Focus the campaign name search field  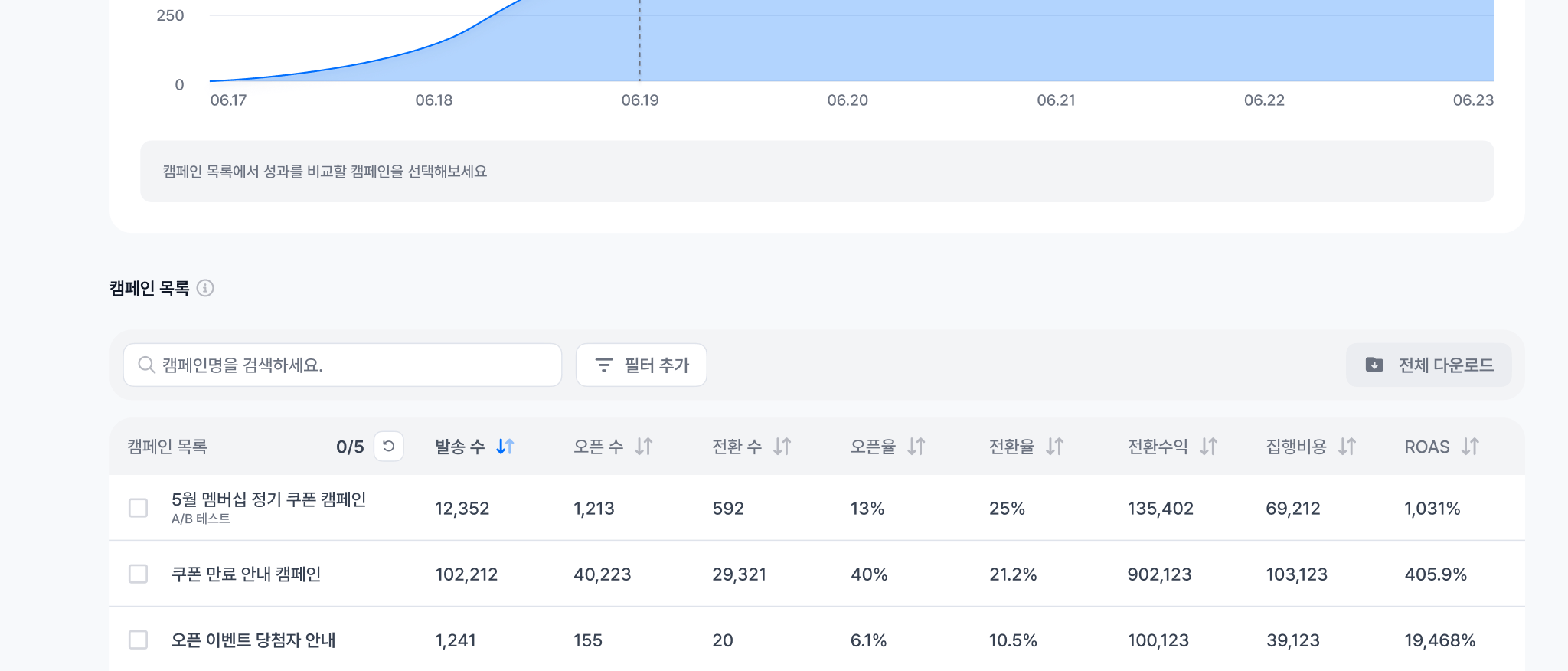tap(352, 365)
